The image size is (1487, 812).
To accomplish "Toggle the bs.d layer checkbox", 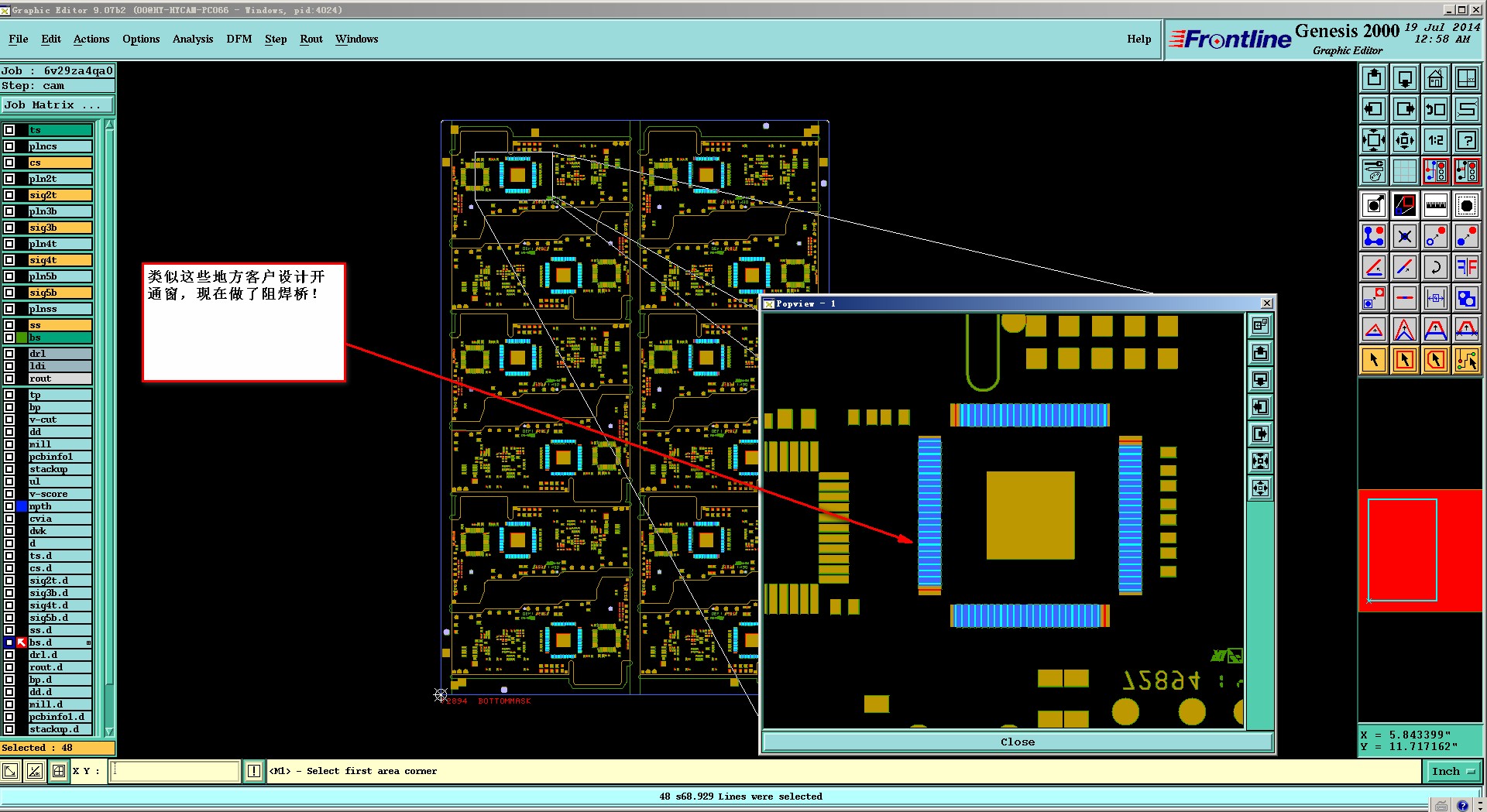I will tap(9, 642).
